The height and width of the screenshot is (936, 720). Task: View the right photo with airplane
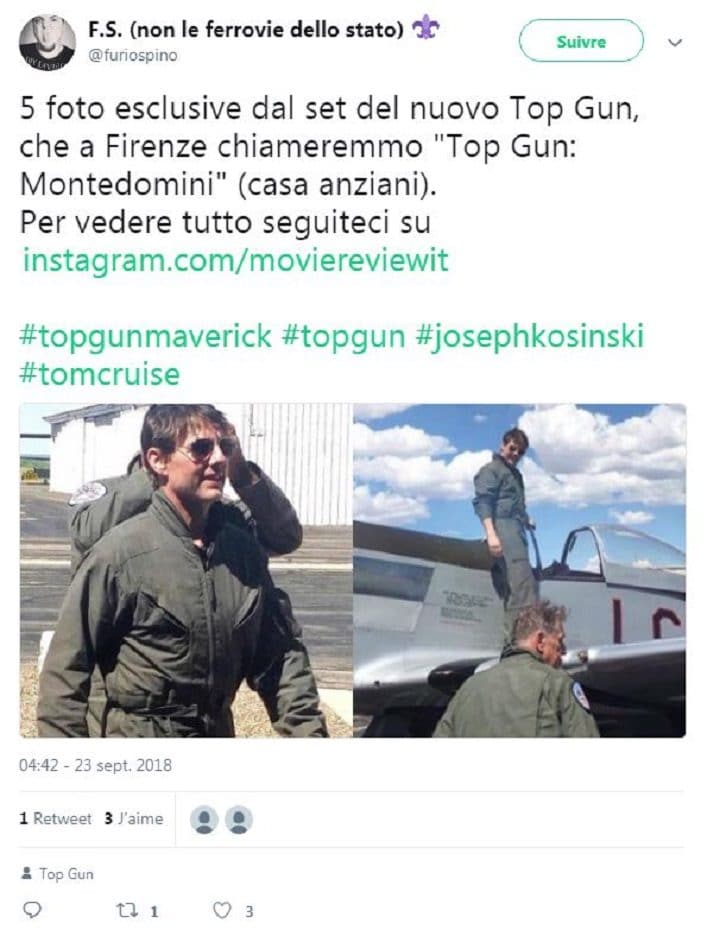[519, 571]
